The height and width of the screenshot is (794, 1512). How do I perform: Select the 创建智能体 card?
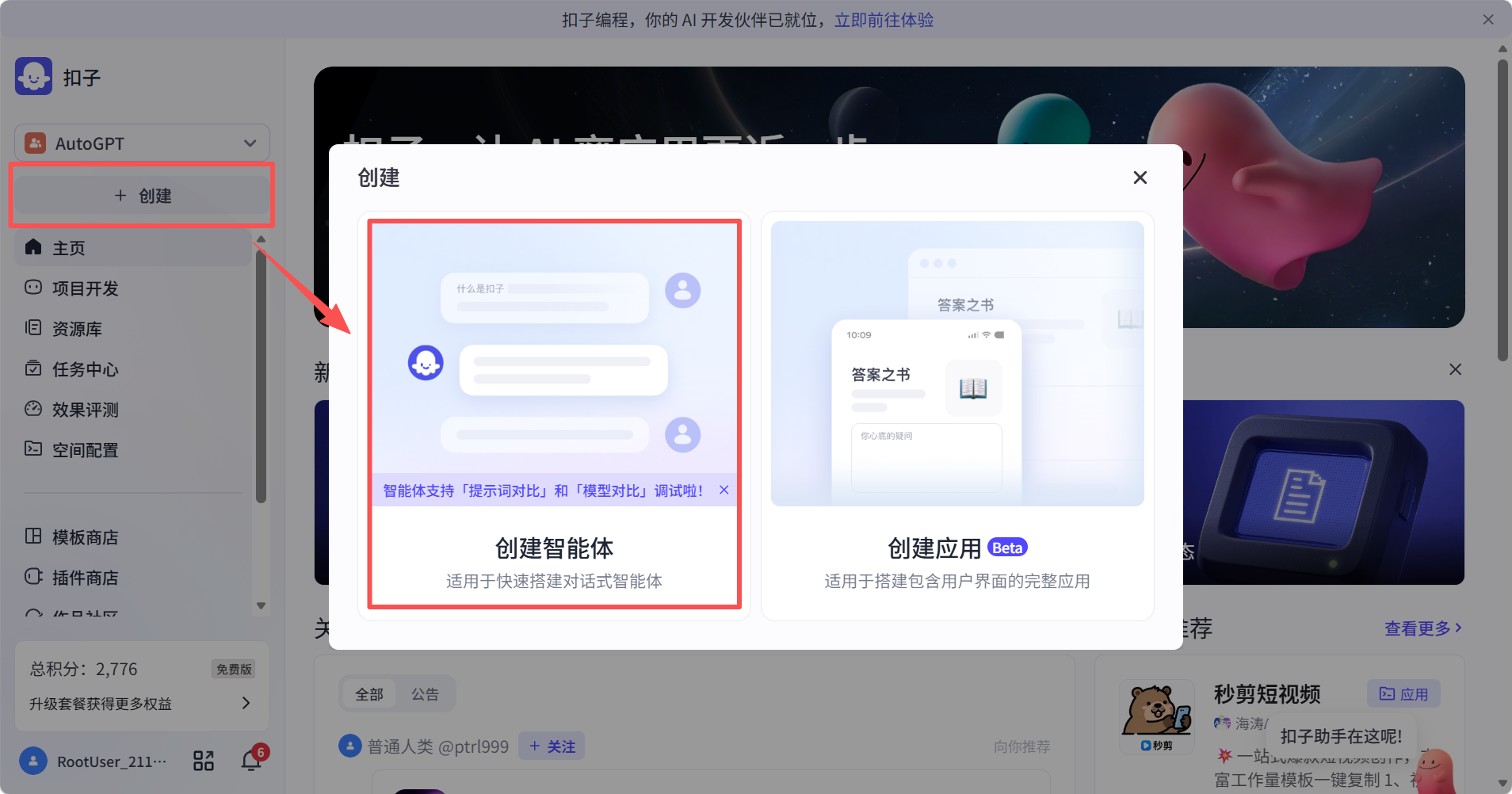(x=554, y=415)
